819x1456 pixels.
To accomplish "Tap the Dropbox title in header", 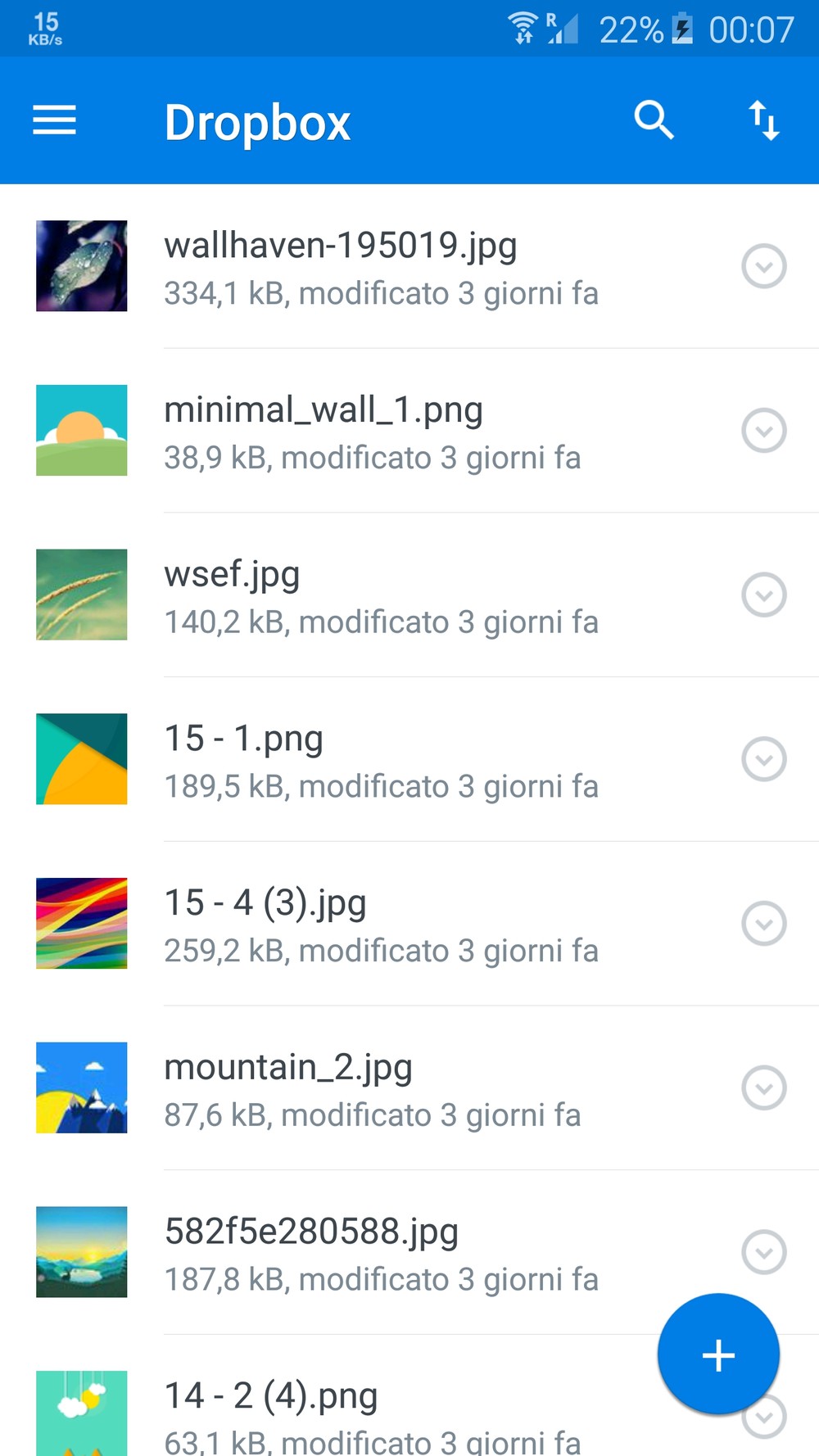I will (x=257, y=123).
